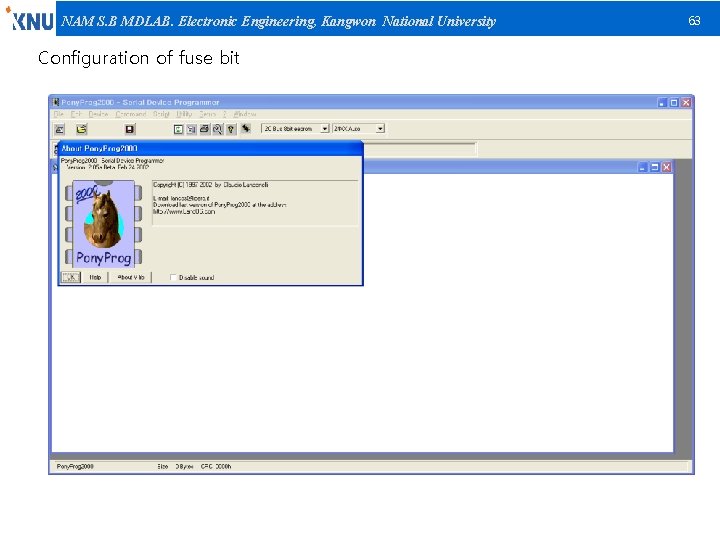This screenshot has height=540, width=720.
Task: Click the Copyright line in About dialog
Action: [x=211, y=185]
